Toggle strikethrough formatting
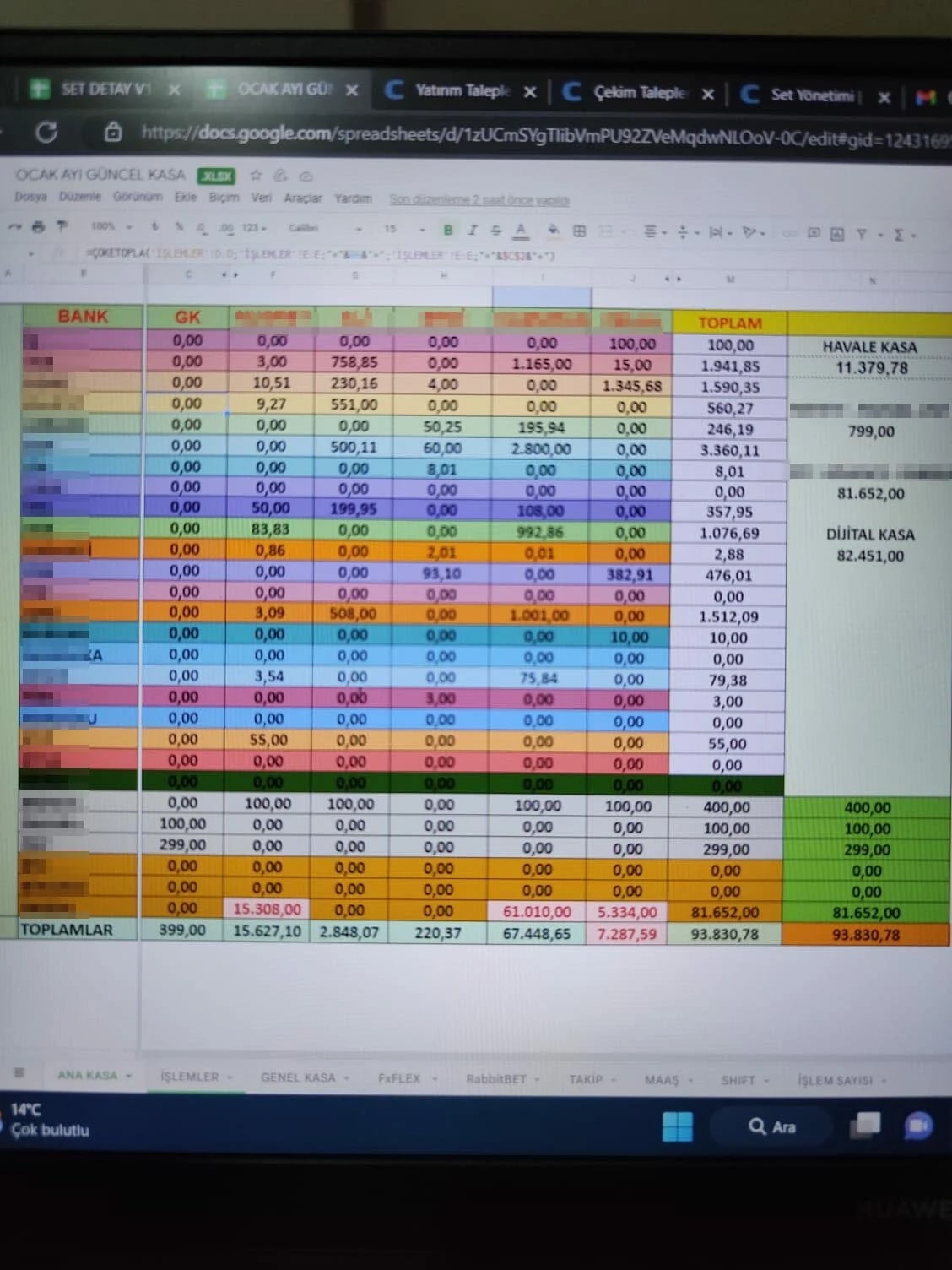Image resolution: width=952 pixels, height=1270 pixels. click(x=496, y=230)
